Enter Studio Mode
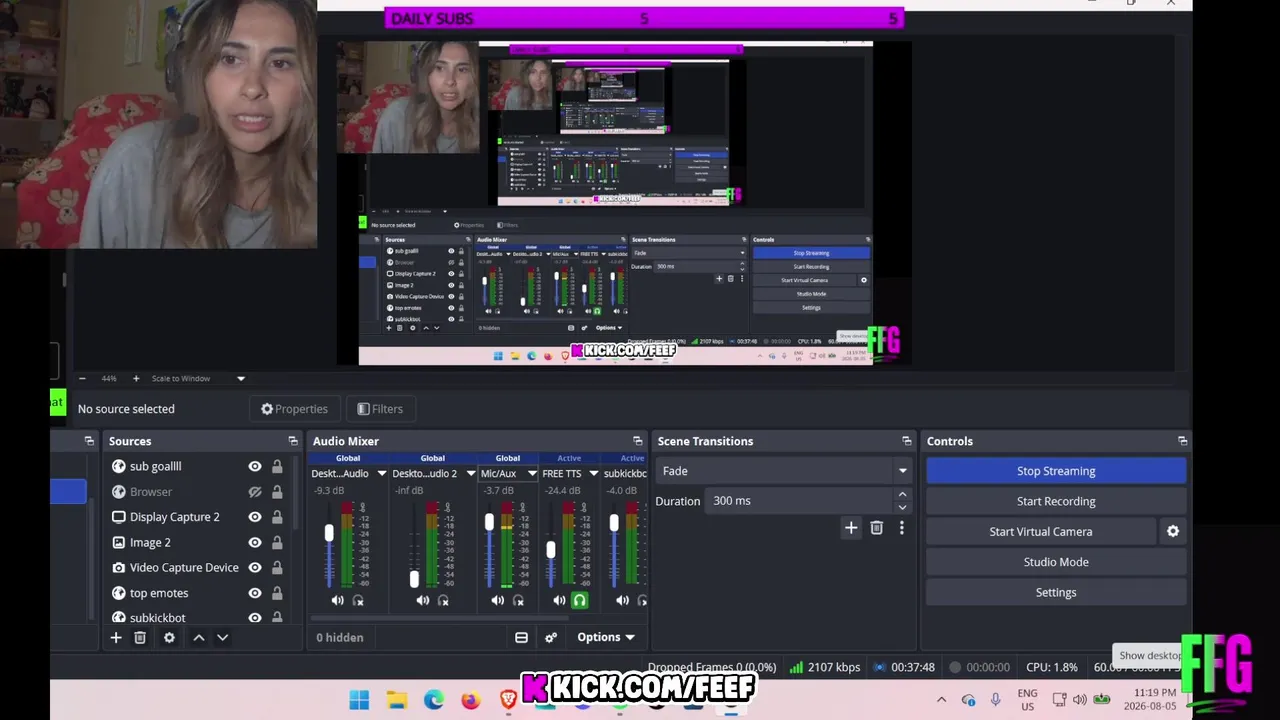This screenshot has height=720, width=1280. [1056, 562]
